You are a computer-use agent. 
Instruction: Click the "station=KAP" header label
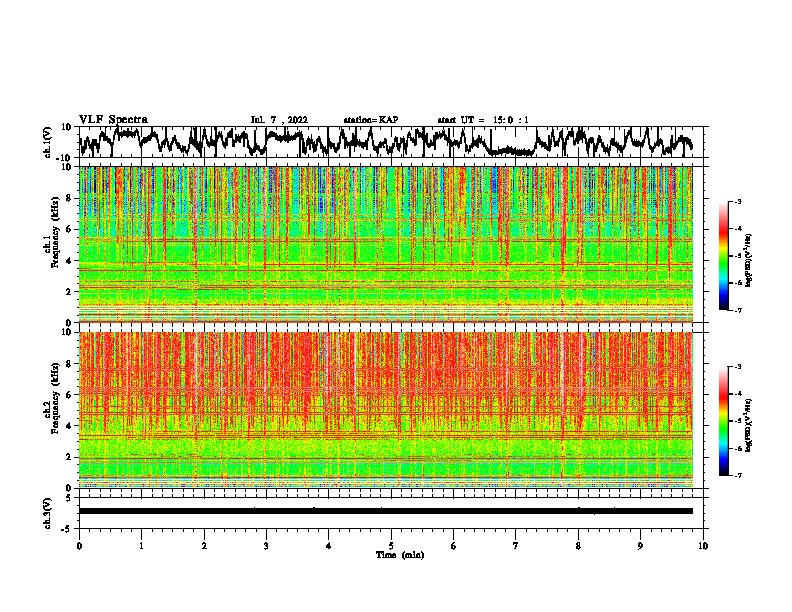(371, 120)
